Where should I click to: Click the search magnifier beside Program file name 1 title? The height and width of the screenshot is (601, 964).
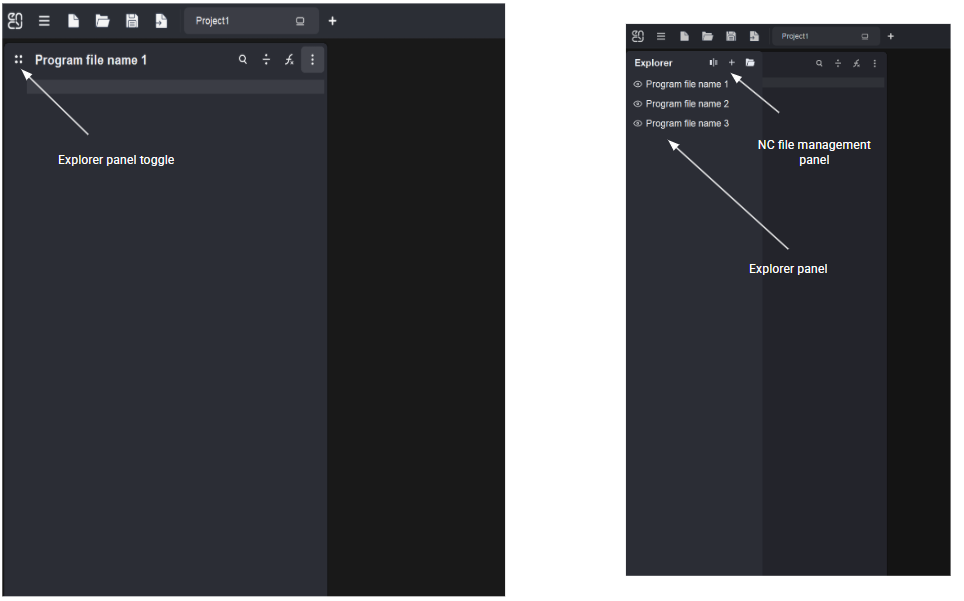click(x=242, y=60)
